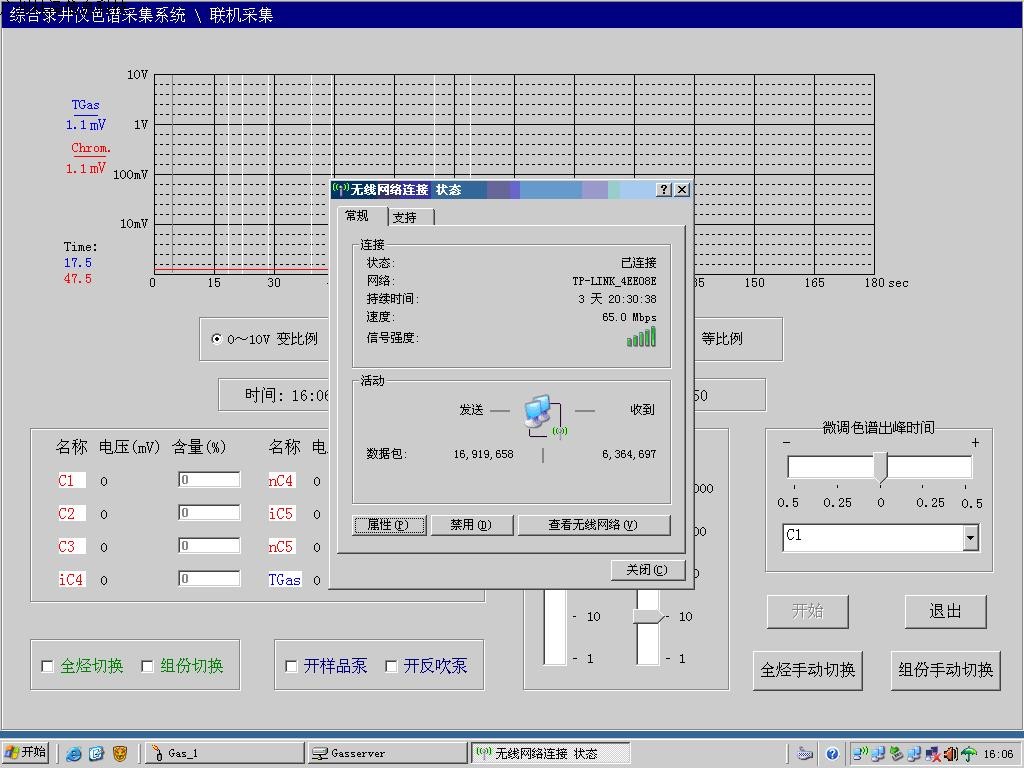Click the 无线网络连接 状态 taskbar button
Screen dimensions: 1024x768
coord(550,754)
